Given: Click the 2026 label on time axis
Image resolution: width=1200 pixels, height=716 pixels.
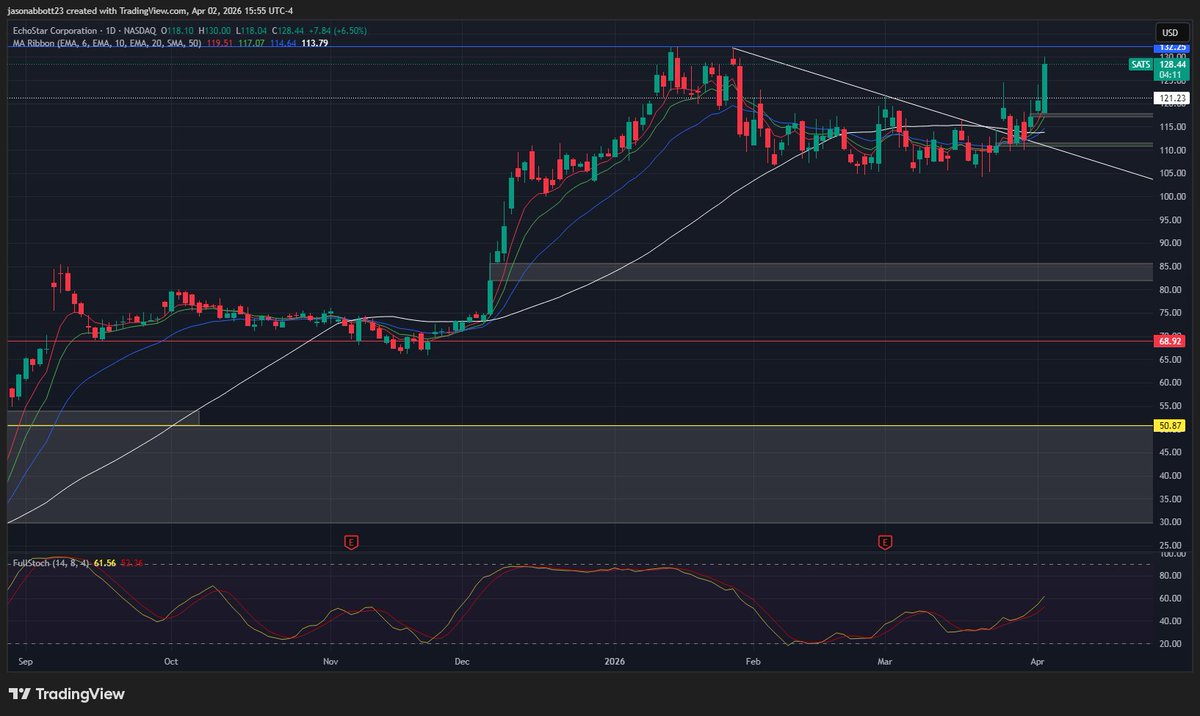Looking at the screenshot, I should 615,662.
